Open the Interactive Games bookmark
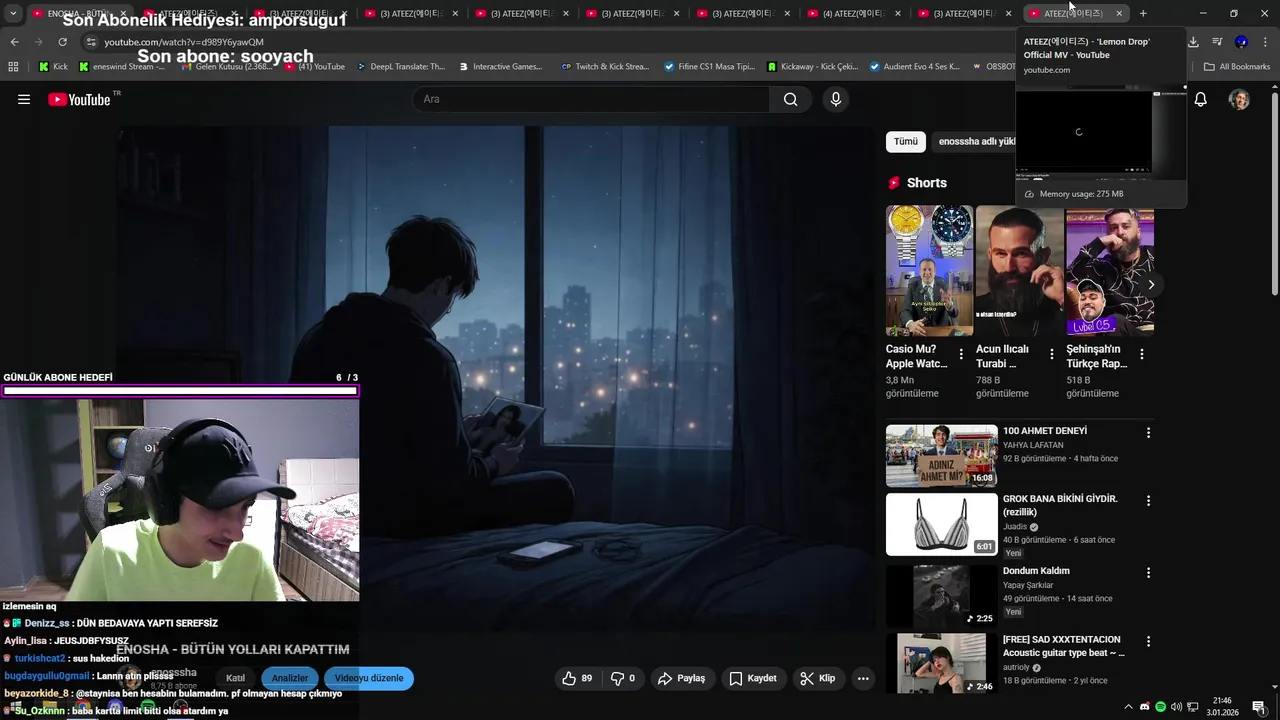 coord(501,67)
